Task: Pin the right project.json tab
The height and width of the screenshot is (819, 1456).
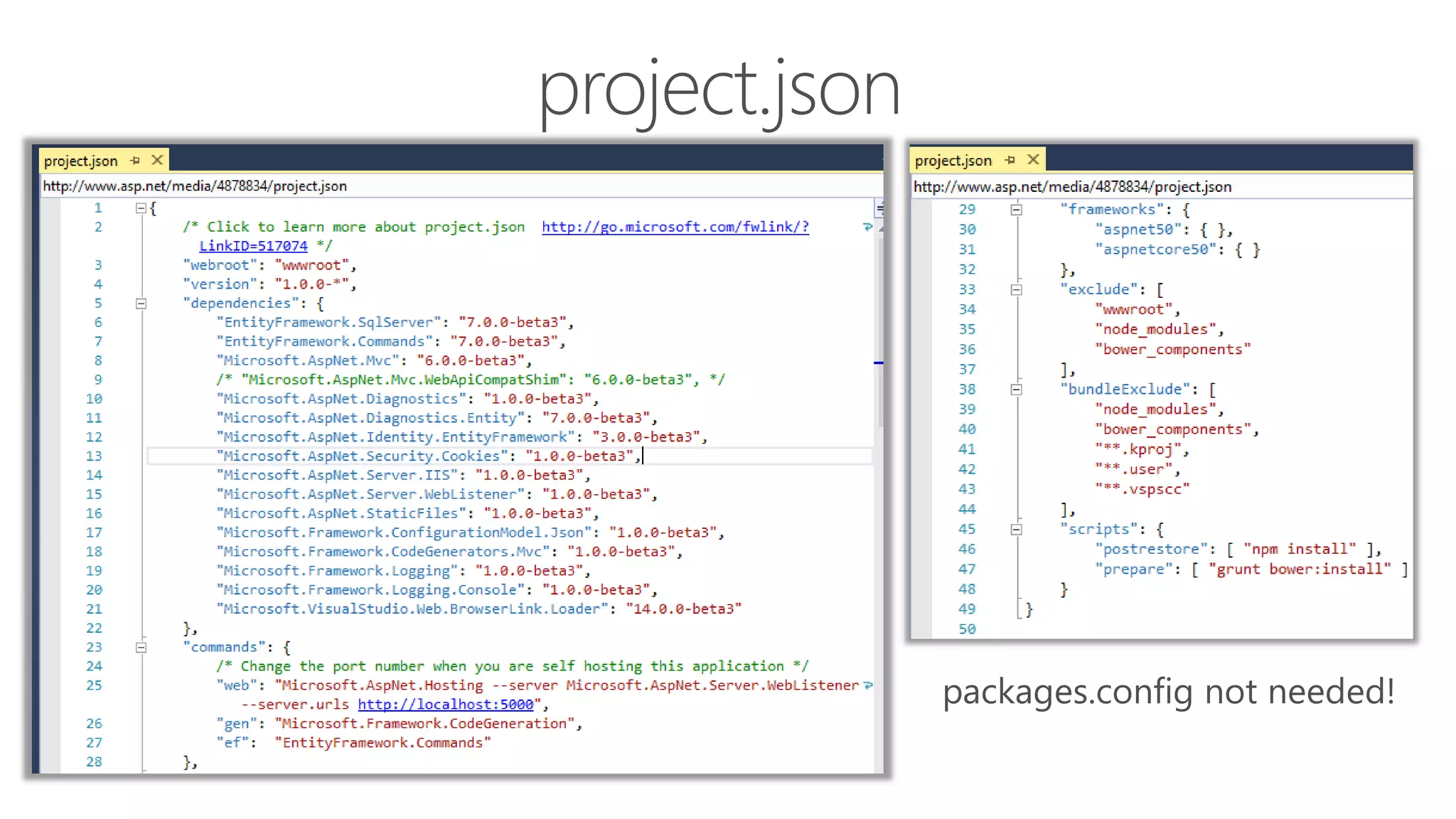Action: pyautogui.click(x=1010, y=161)
